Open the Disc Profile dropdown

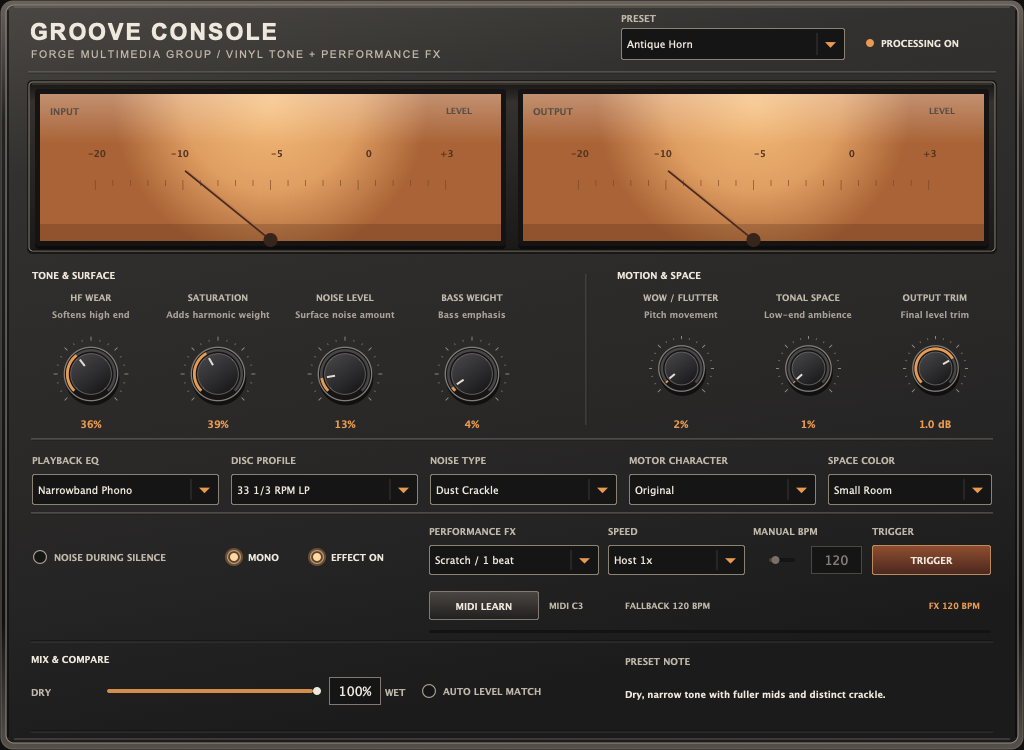point(324,489)
